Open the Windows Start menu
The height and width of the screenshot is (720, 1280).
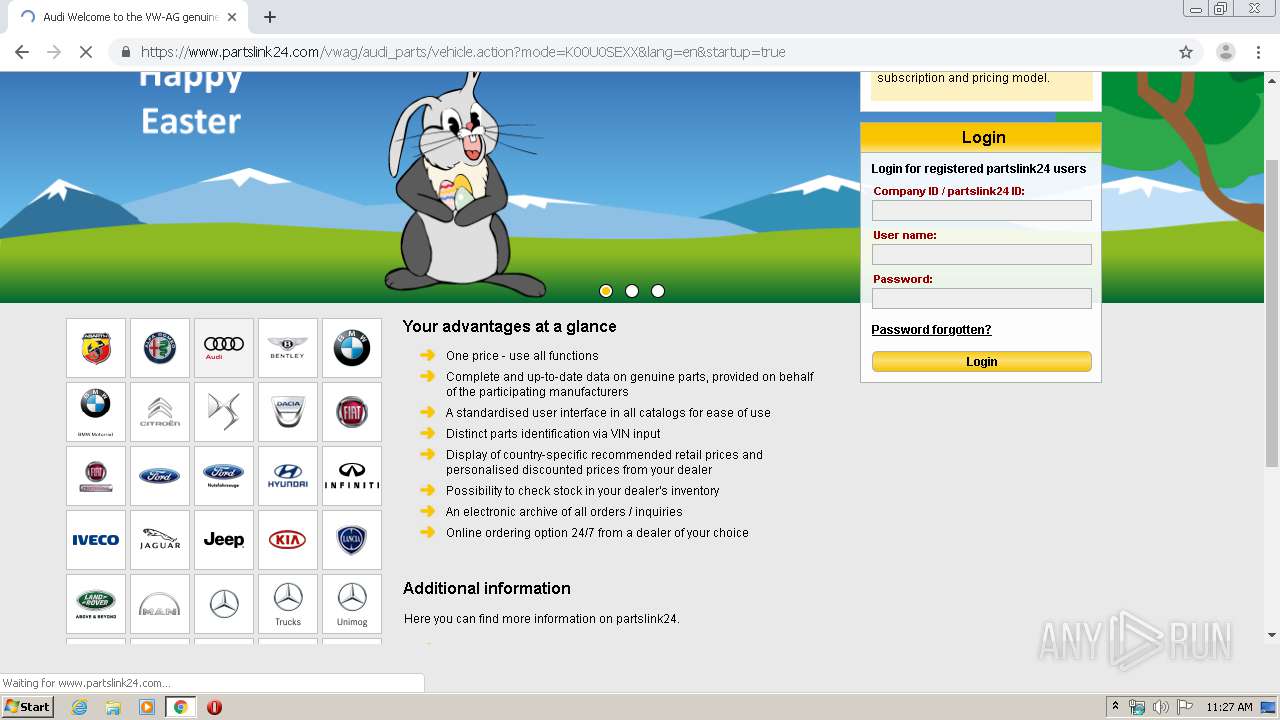(27, 706)
